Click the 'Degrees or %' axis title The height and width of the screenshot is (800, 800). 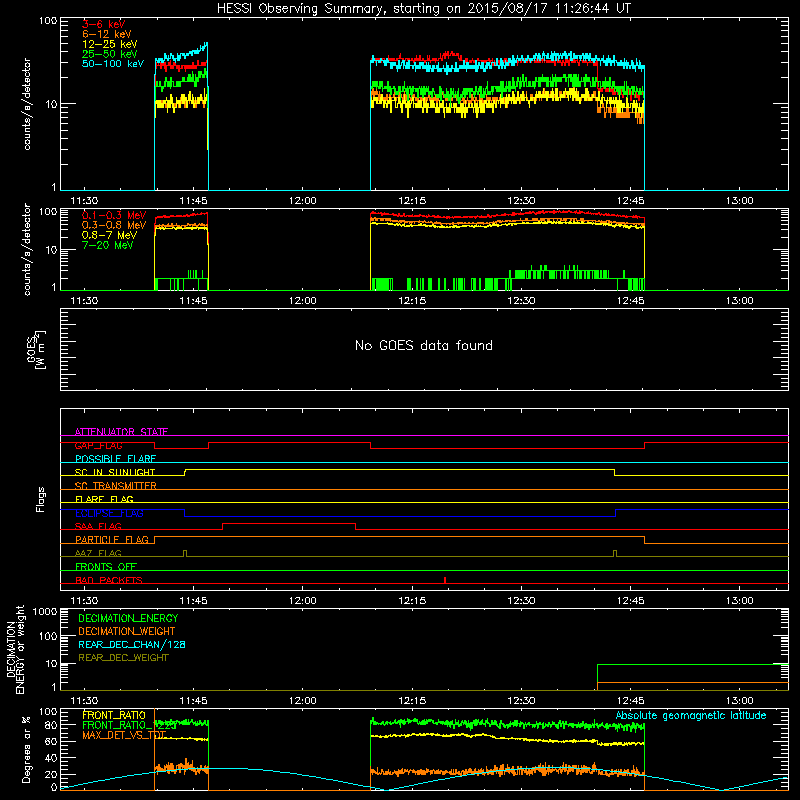(x=26, y=749)
